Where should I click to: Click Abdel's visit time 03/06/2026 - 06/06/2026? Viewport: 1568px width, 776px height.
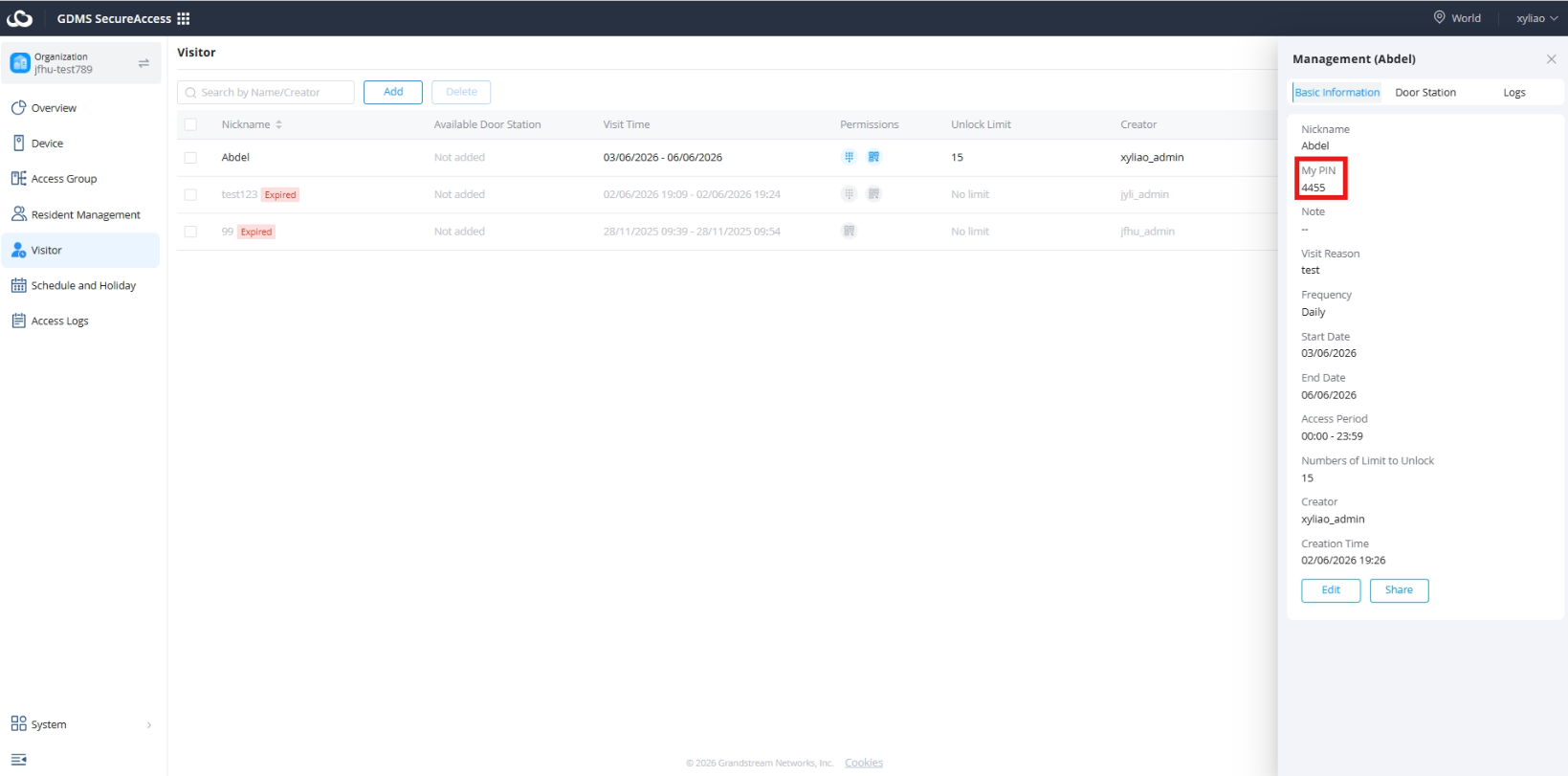[662, 158]
